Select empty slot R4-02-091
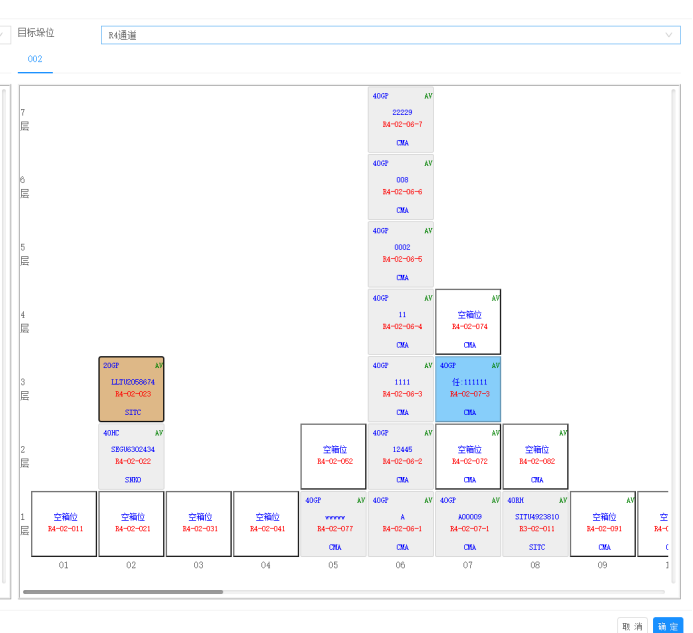 tap(603, 523)
